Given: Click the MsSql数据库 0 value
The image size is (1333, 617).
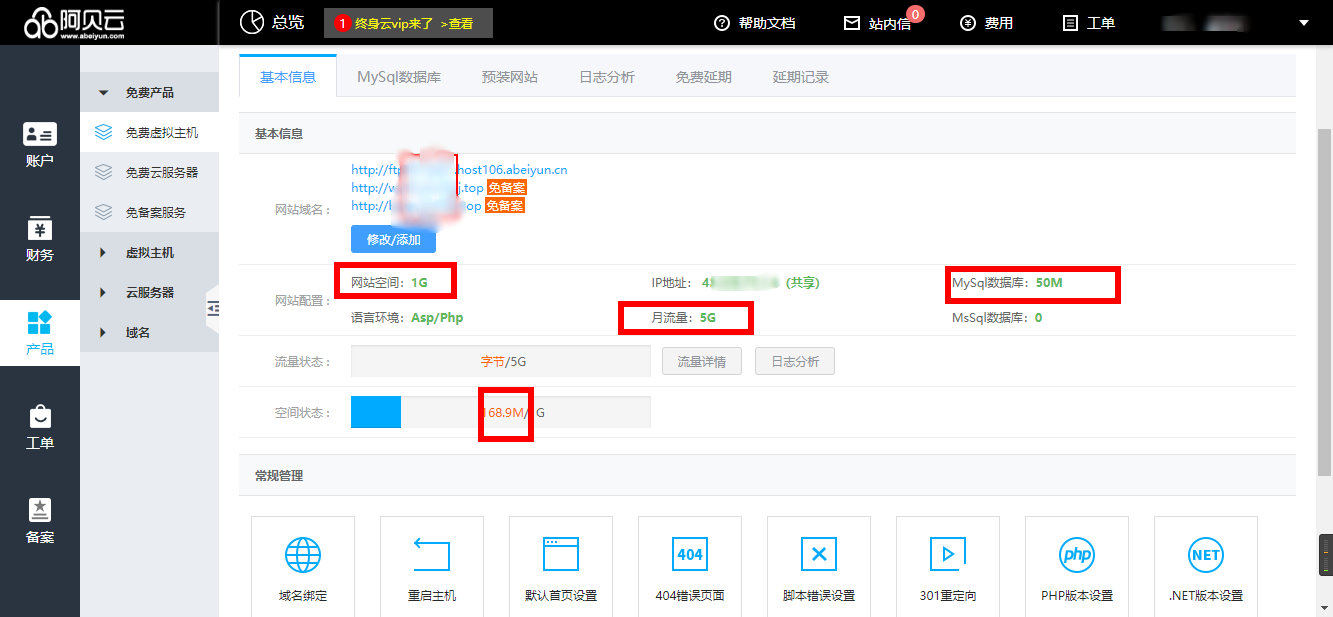Looking at the screenshot, I should (x=1038, y=318).
